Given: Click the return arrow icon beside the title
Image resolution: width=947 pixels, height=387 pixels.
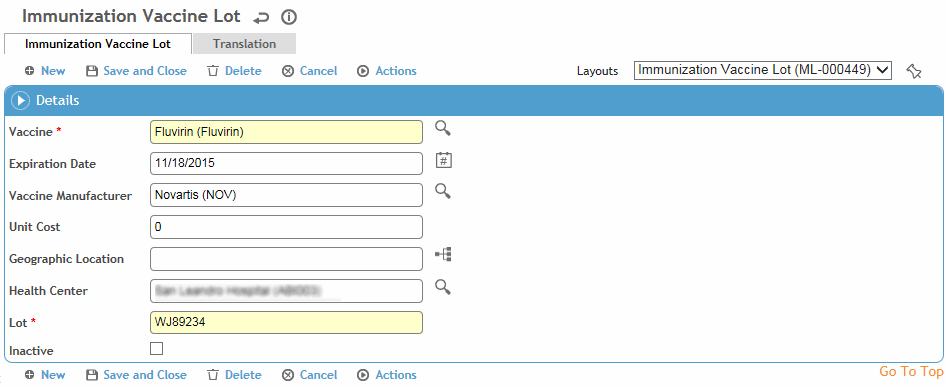Looking at the screenshot, I should (x=261, y=18).
